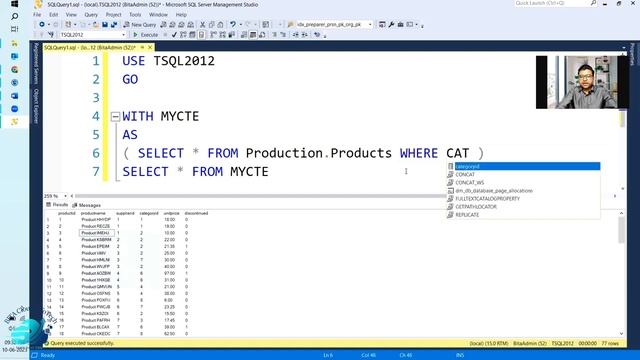Open the Registered Servers side panel
Image resolution: width=640 pixels, height=360 pixels.
(36, 63)
